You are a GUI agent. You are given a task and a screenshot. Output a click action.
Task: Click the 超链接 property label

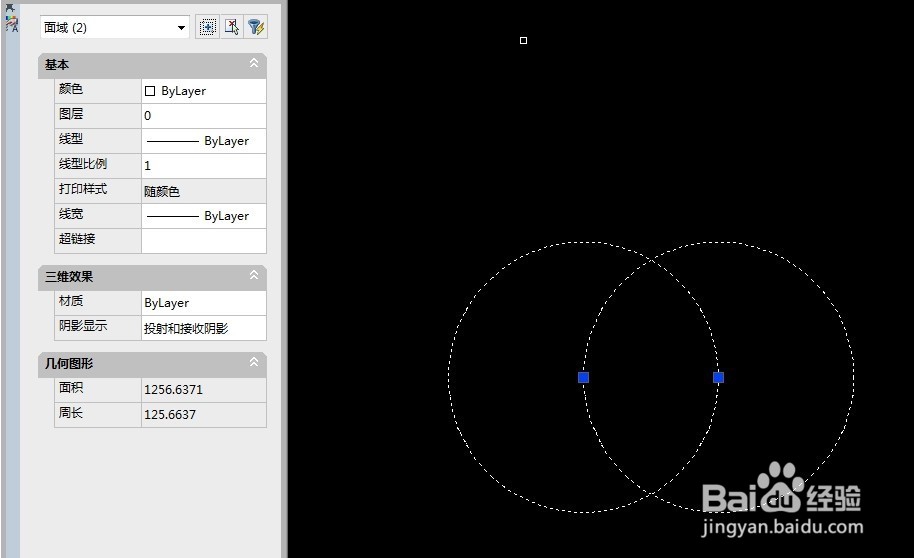(x=77, y=238)
